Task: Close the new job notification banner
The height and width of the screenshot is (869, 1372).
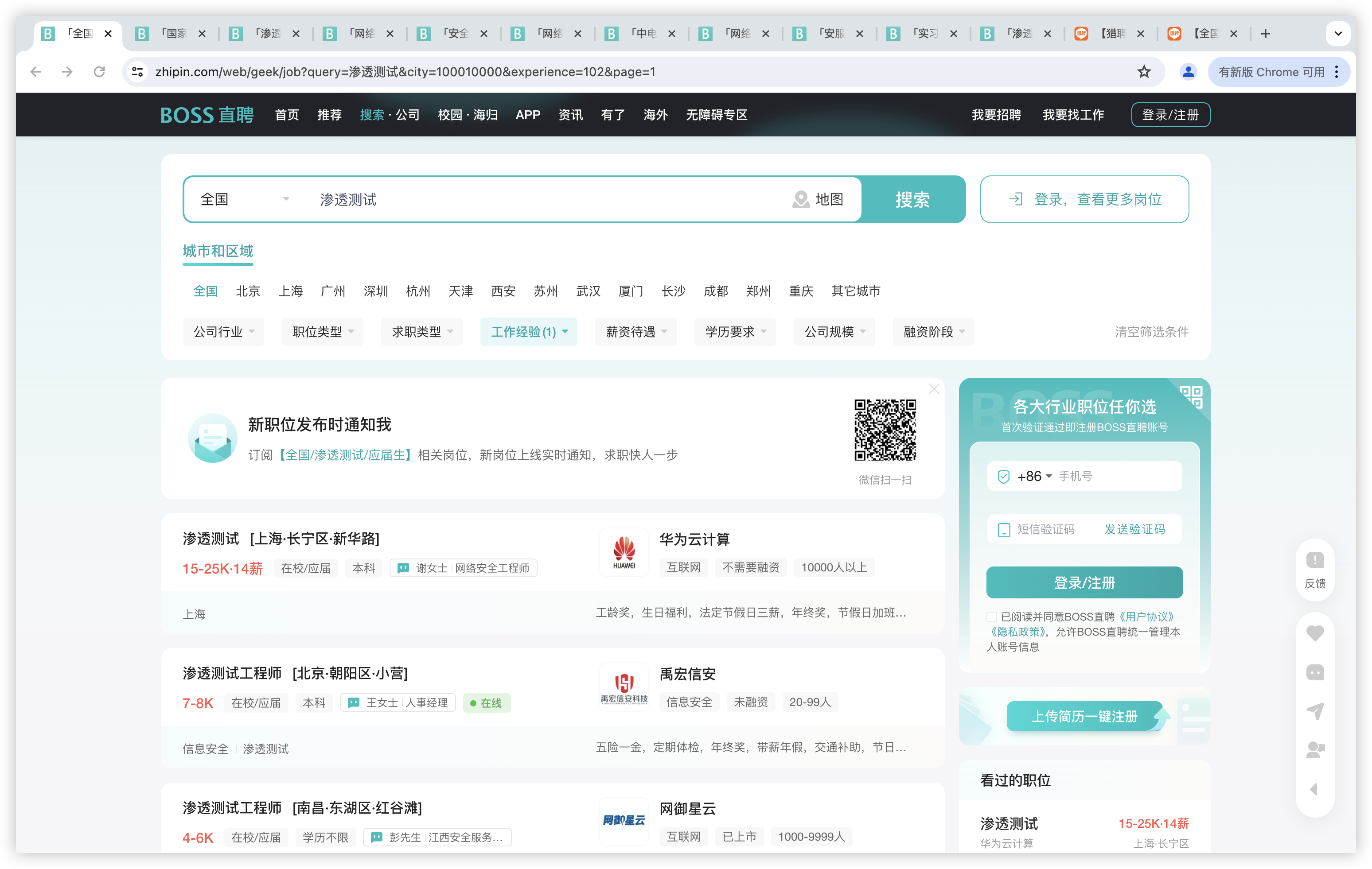Action: (x=934, y=389)
